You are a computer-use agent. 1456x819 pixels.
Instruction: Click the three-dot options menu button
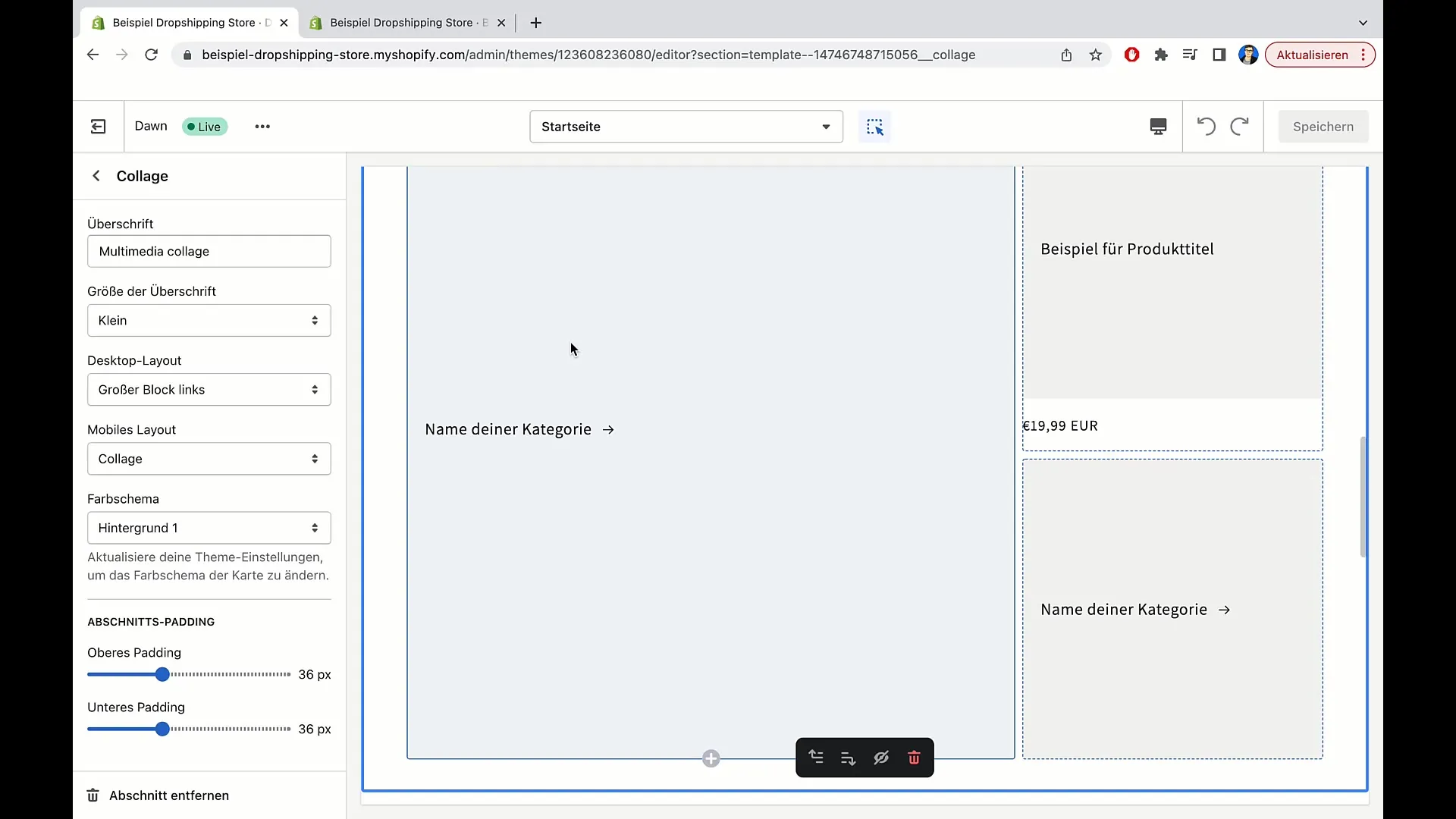[x=262, y=126]
